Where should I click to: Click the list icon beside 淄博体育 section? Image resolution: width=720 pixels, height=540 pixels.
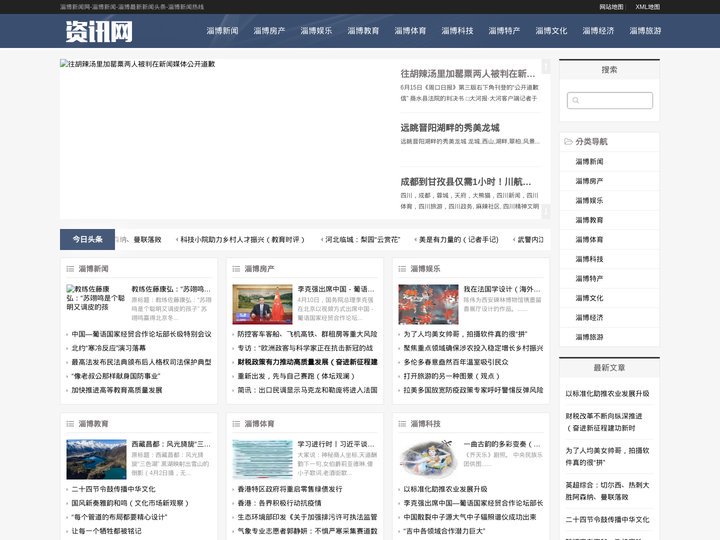pyautogui.click(x=236, y=424)
